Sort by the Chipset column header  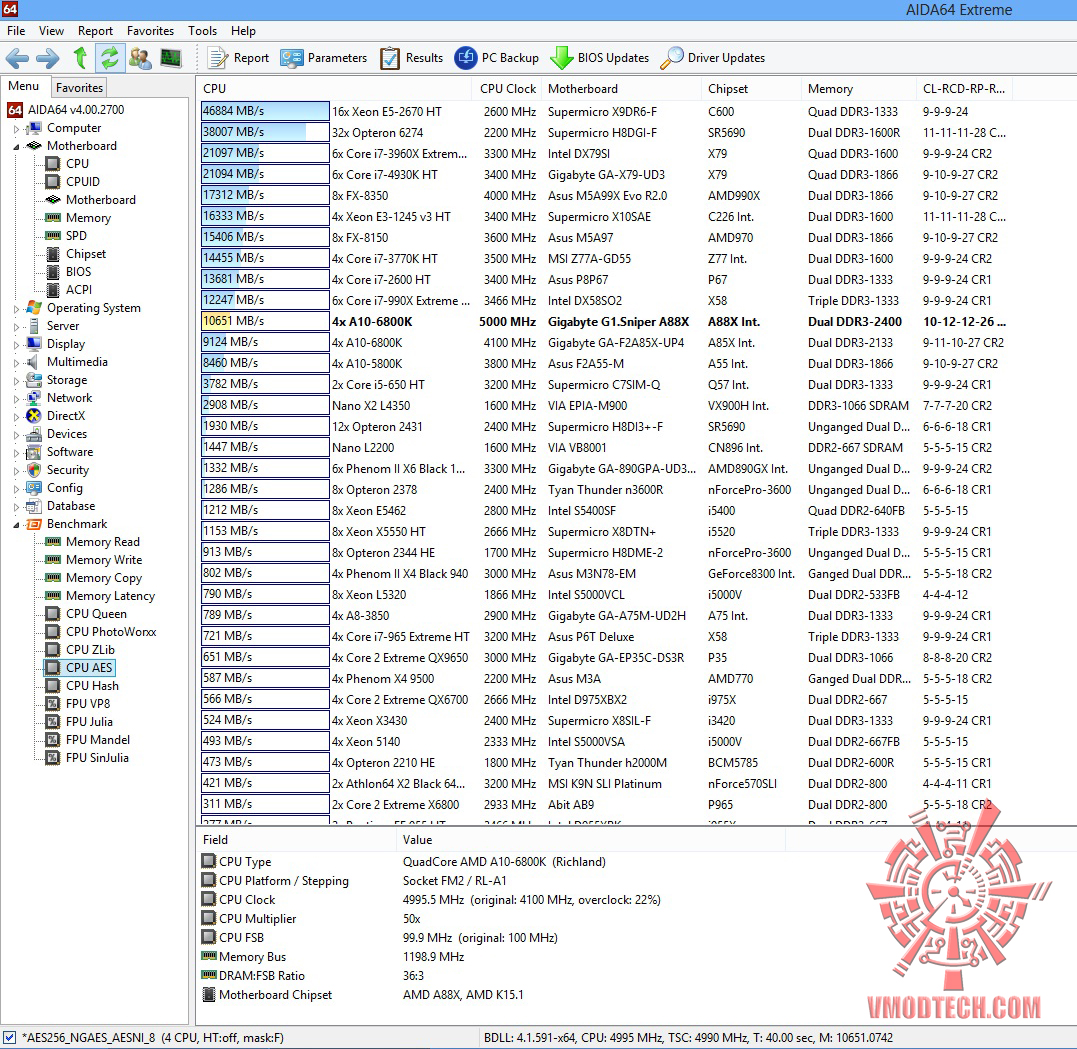(751, 89)
